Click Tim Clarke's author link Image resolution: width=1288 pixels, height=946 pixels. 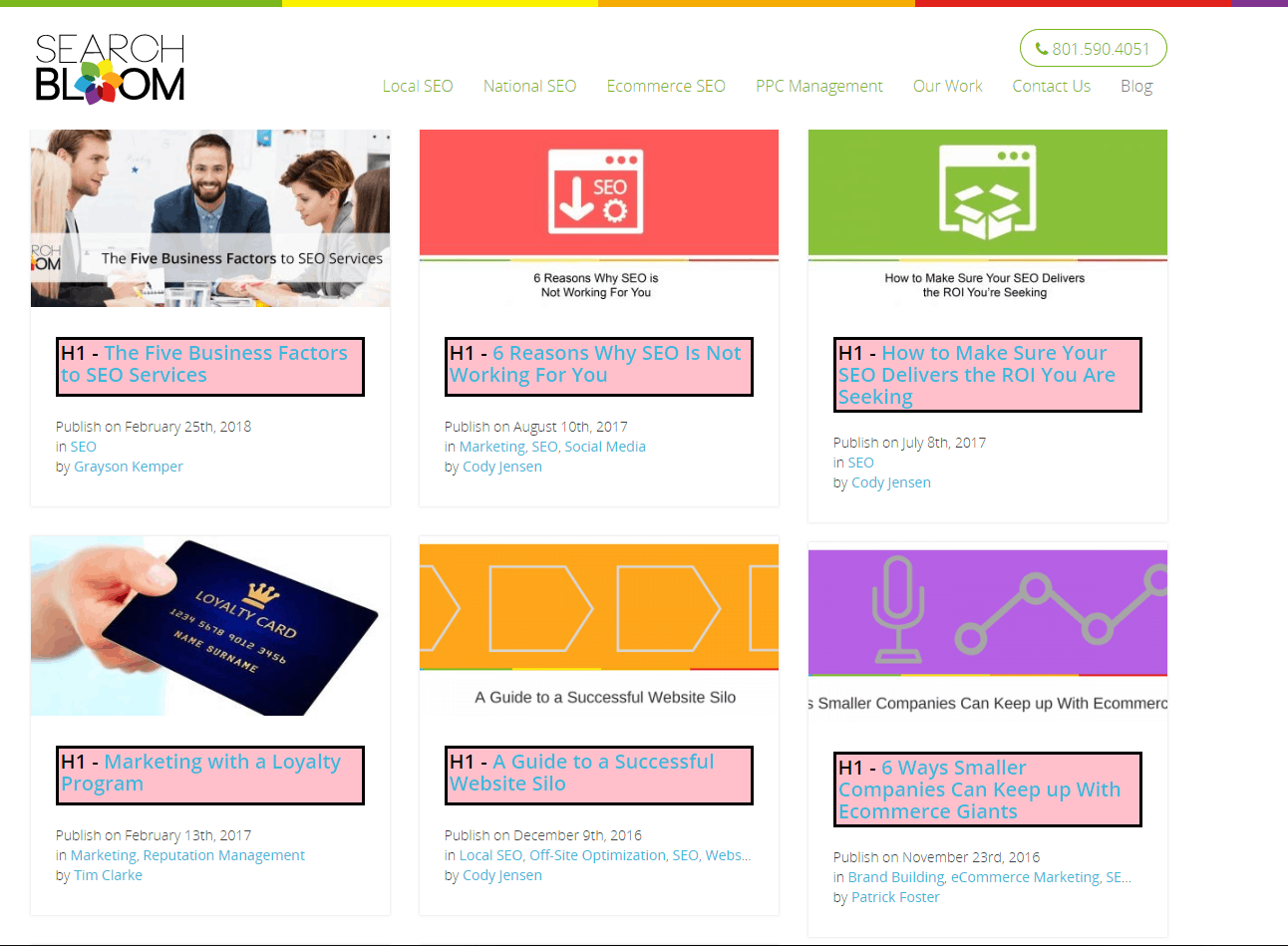click(108, 874)
